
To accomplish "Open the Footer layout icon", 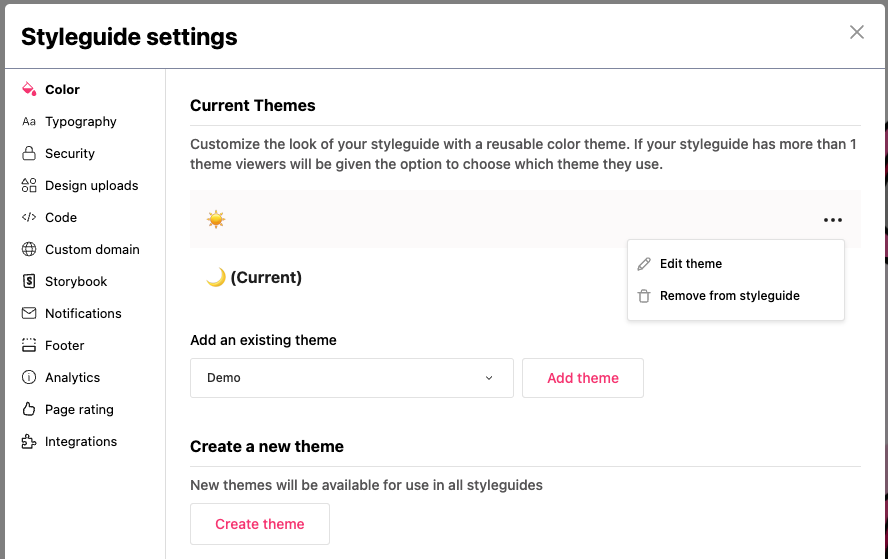I will 29,345.
